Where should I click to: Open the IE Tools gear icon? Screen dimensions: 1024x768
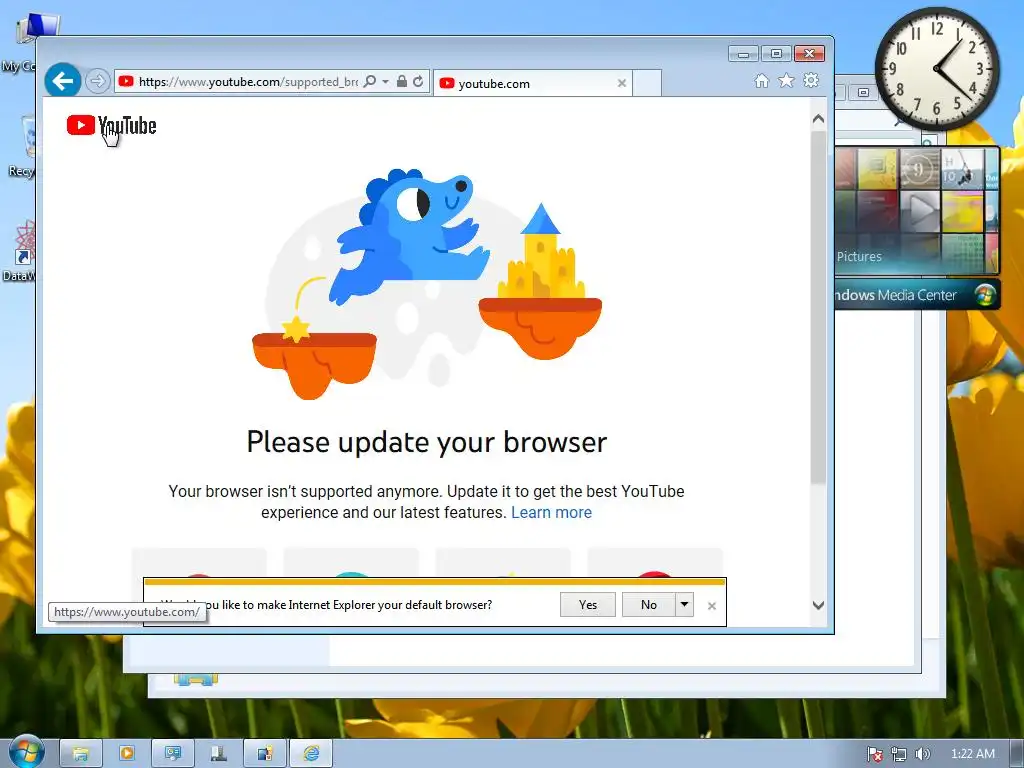click(811, 80)
